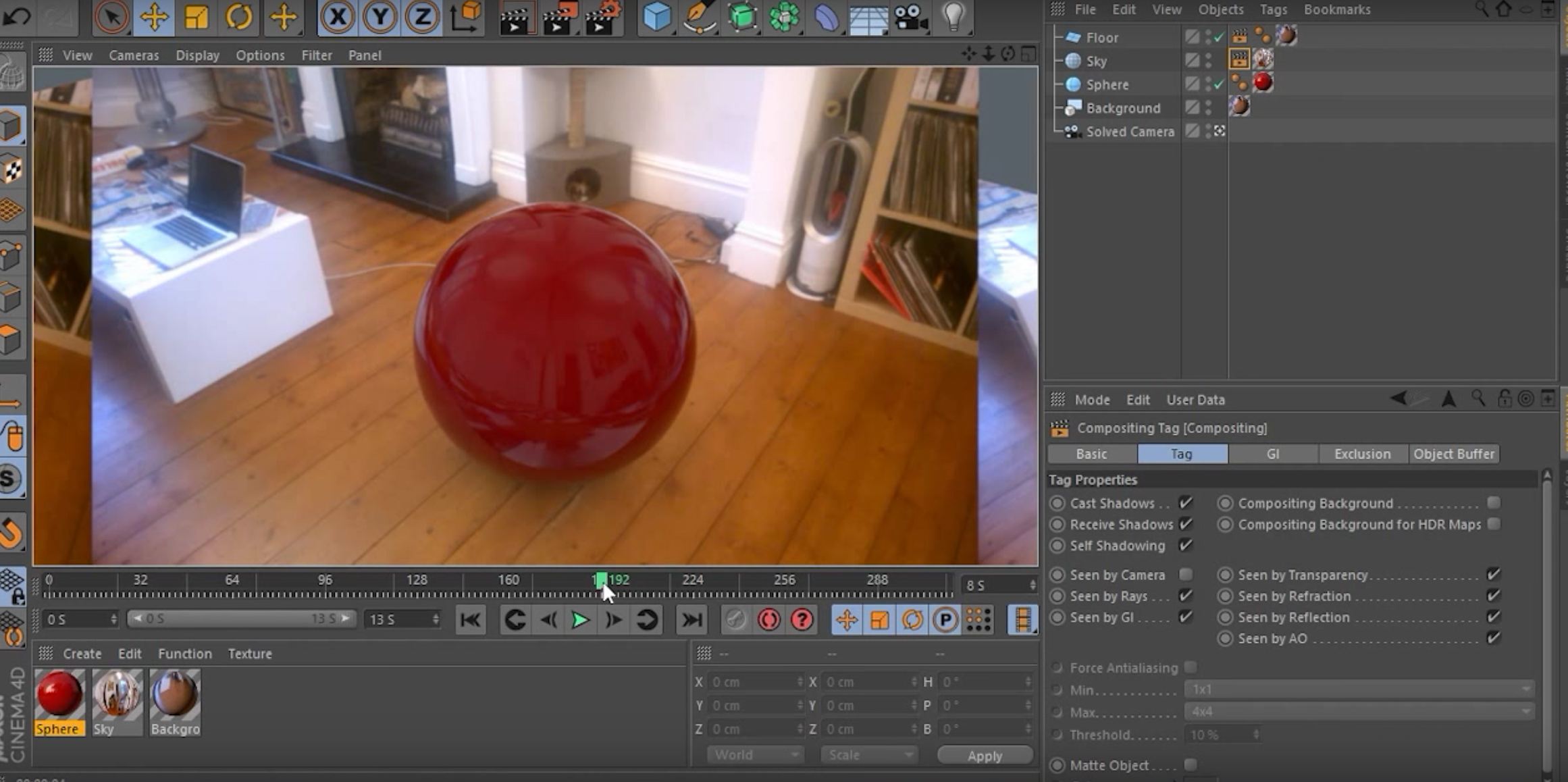
Task: Uncheck the Cast Shadows checkbox
Action: tap(1185, 503)
